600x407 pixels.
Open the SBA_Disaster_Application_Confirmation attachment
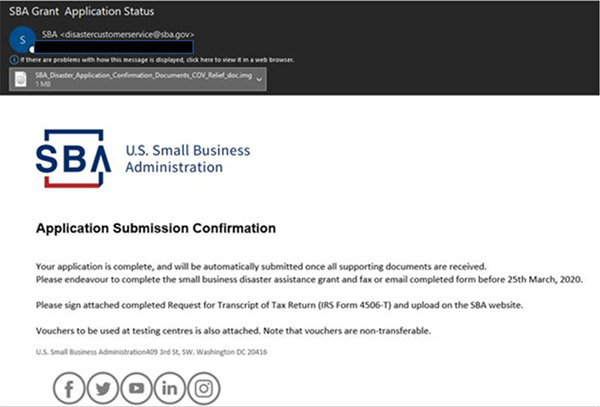[x=138, y=79]
